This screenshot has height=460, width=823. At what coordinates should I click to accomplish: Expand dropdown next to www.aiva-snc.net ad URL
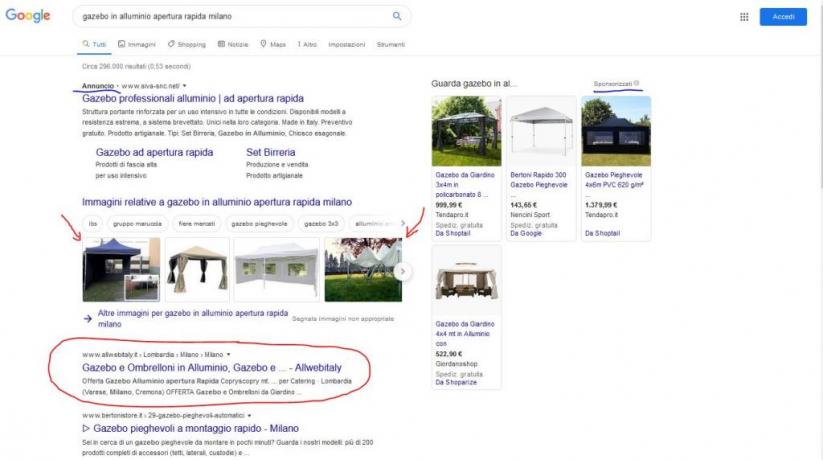tap(184, 86)
